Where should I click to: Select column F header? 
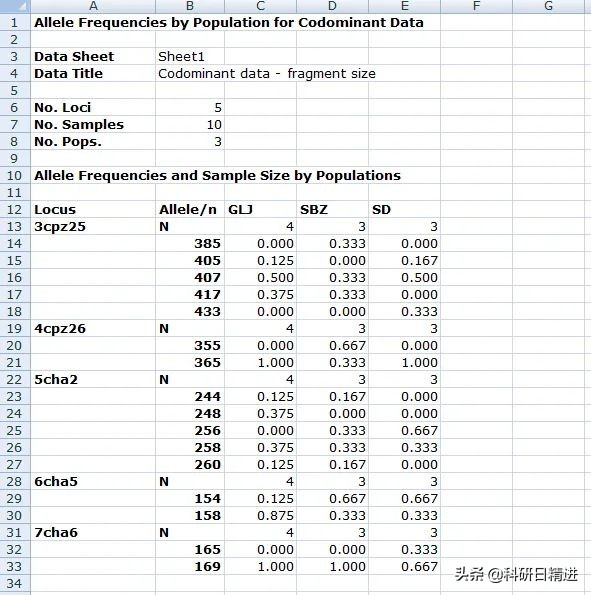click(476, 6)
